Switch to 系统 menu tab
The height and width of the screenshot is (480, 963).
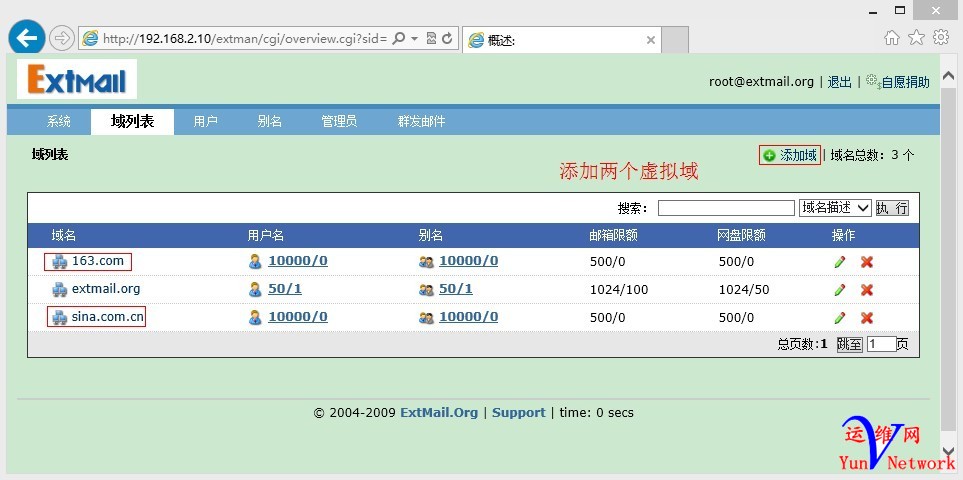point(59,122)
